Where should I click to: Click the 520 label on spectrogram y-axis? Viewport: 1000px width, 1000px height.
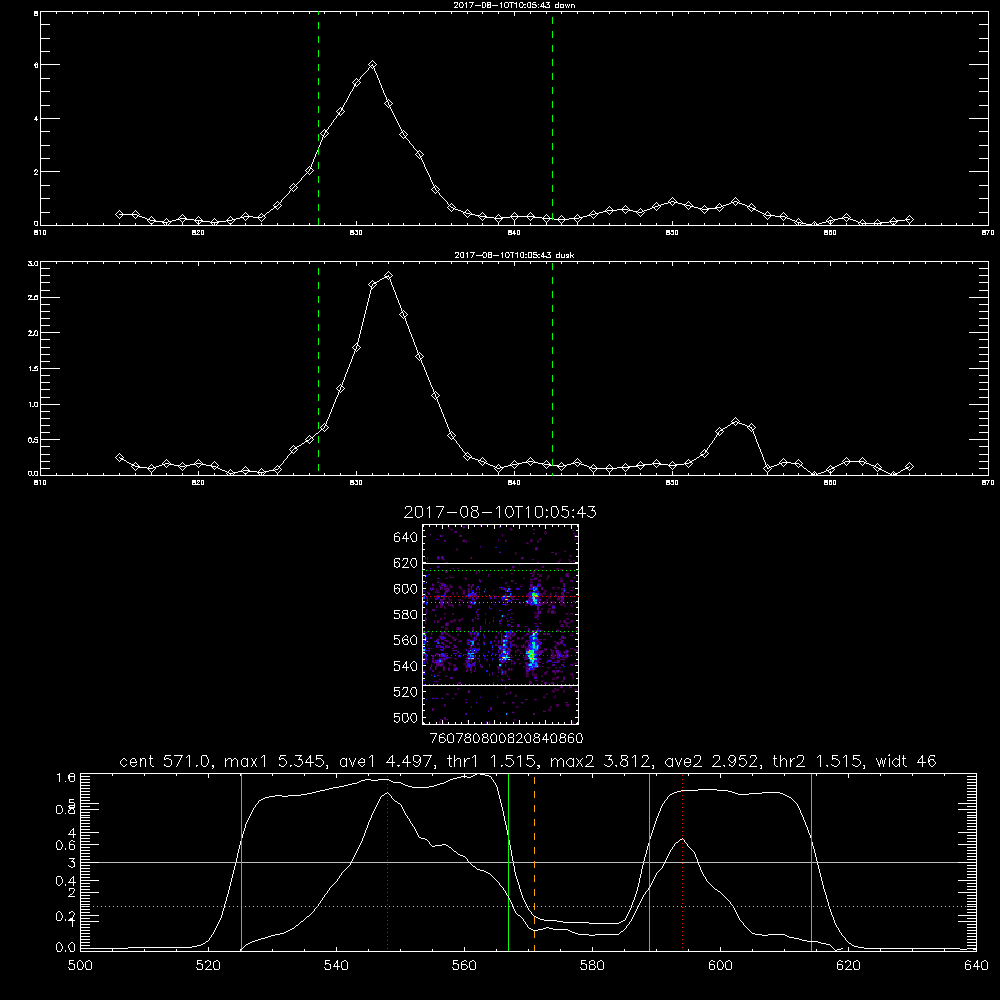click(405, 692)
